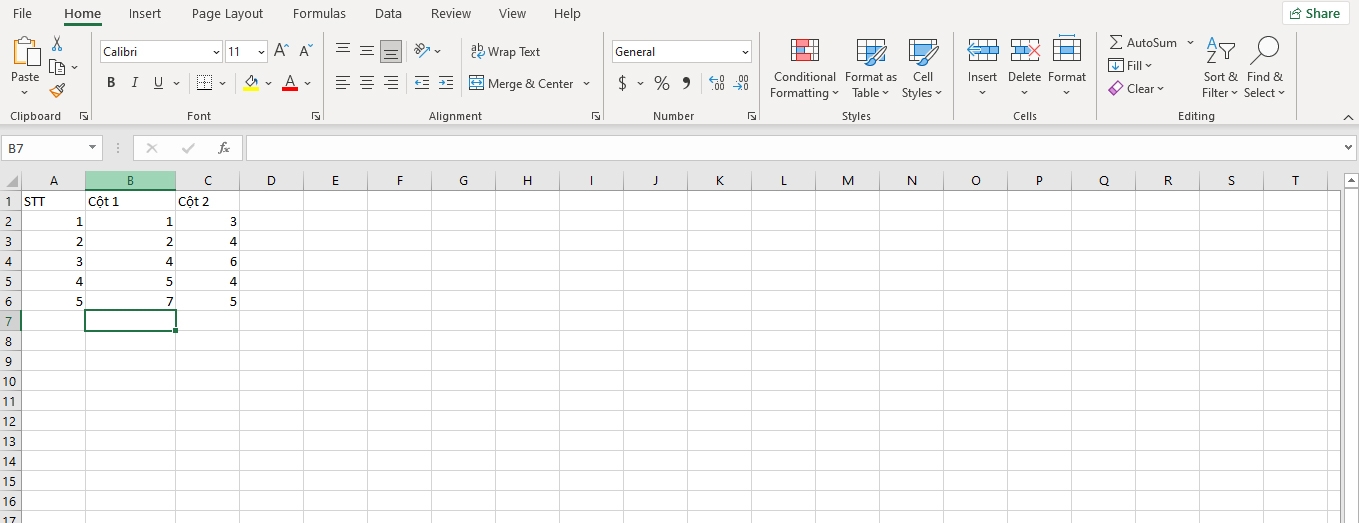Click the Paste clipboard icon
The image size is (1359, 523).
pos(25,52)
